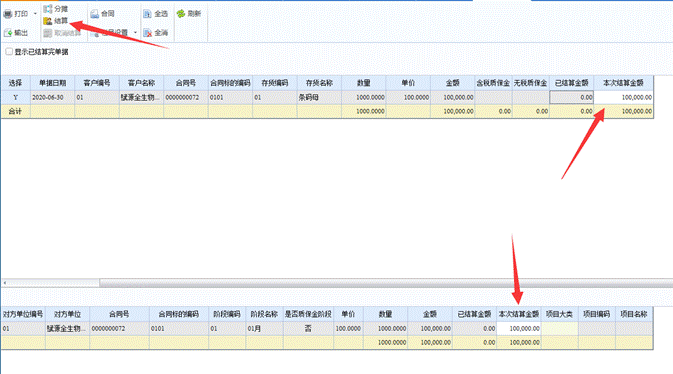Click the horizontal scrollbar between the grids
The height and width of the screenshot is (374, 673).
(386, 283)
